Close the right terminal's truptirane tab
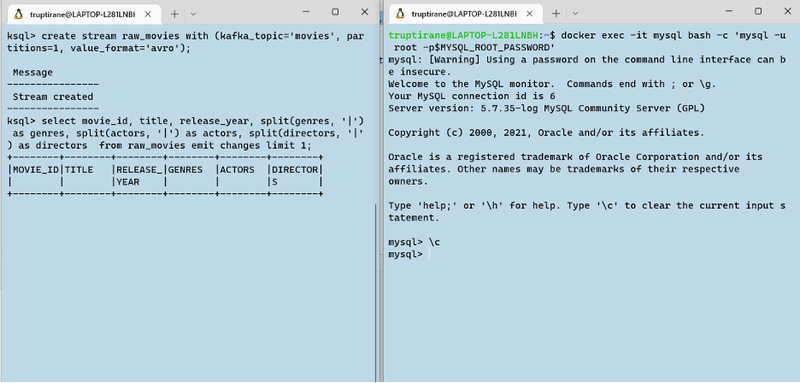The image size is (800, 383). (x=529, y=14)
